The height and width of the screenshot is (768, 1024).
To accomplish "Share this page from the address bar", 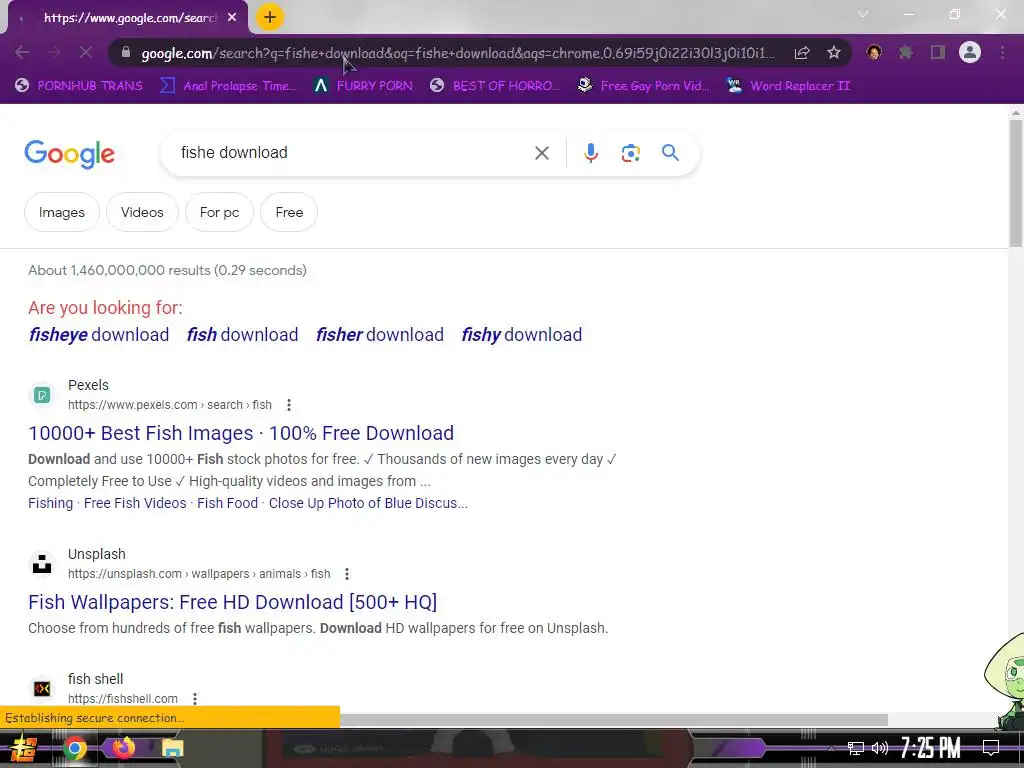I will coord(802,53).
